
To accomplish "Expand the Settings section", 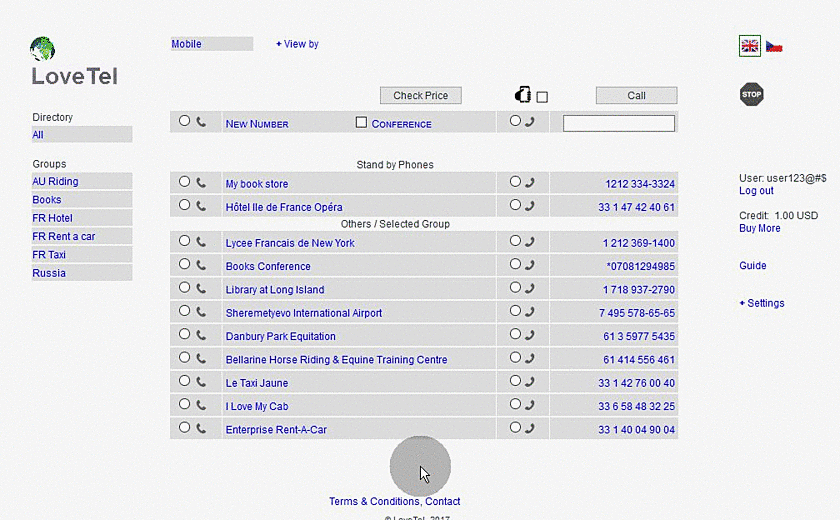I will [762, 303].
